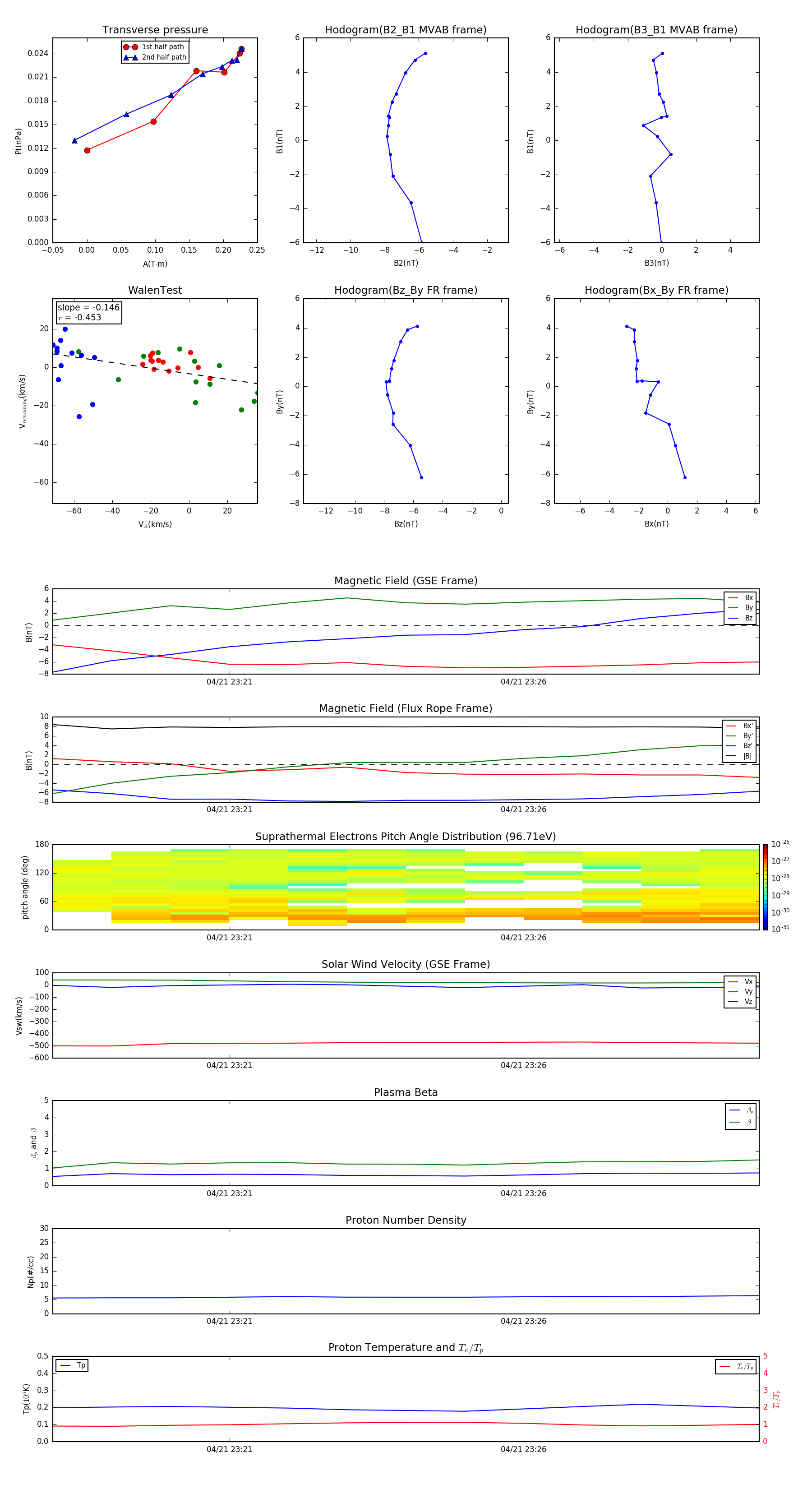Screen dimensions: 812x1489
Task: Click the 'Hodogram(B3_B1 MVAB frame)' title
Action: point(656,29)
